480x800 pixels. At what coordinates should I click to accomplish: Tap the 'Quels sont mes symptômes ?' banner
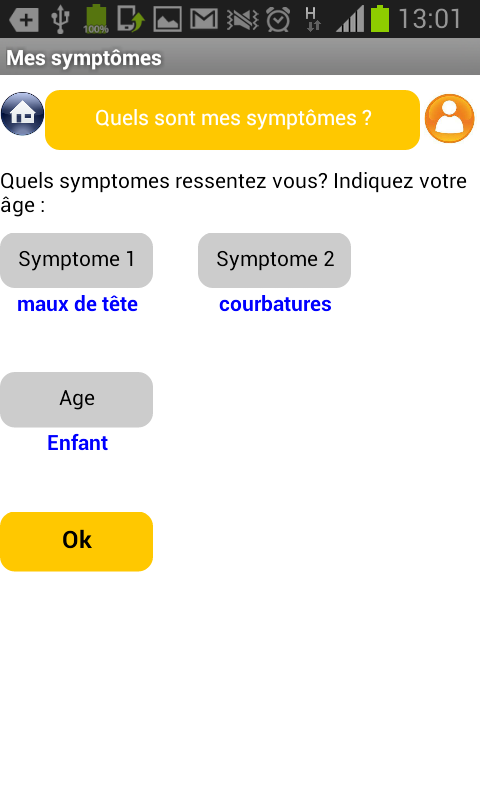coord(233,120)
